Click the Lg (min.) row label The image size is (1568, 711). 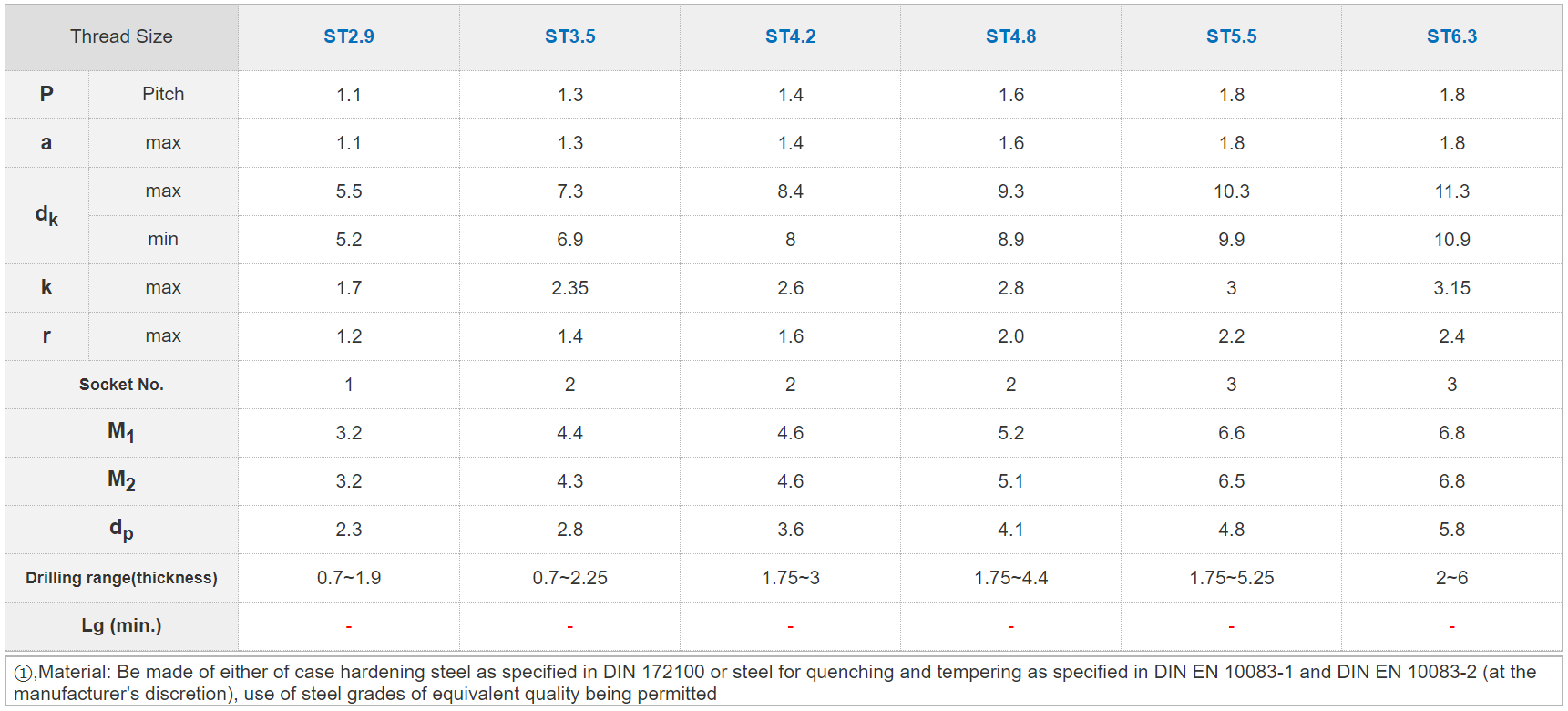click(x=121, y=625)
